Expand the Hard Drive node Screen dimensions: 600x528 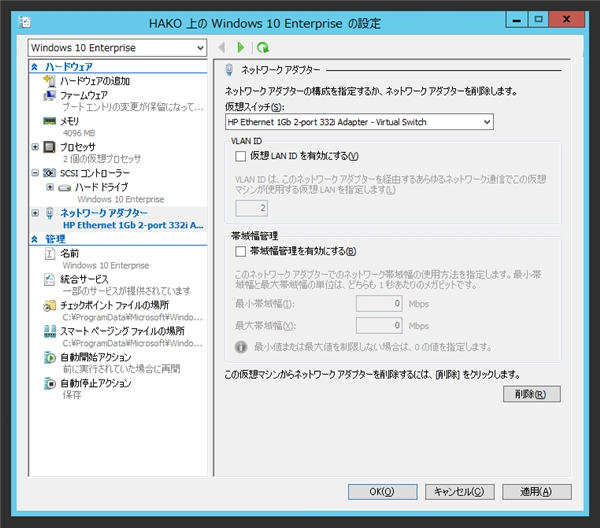50,187
